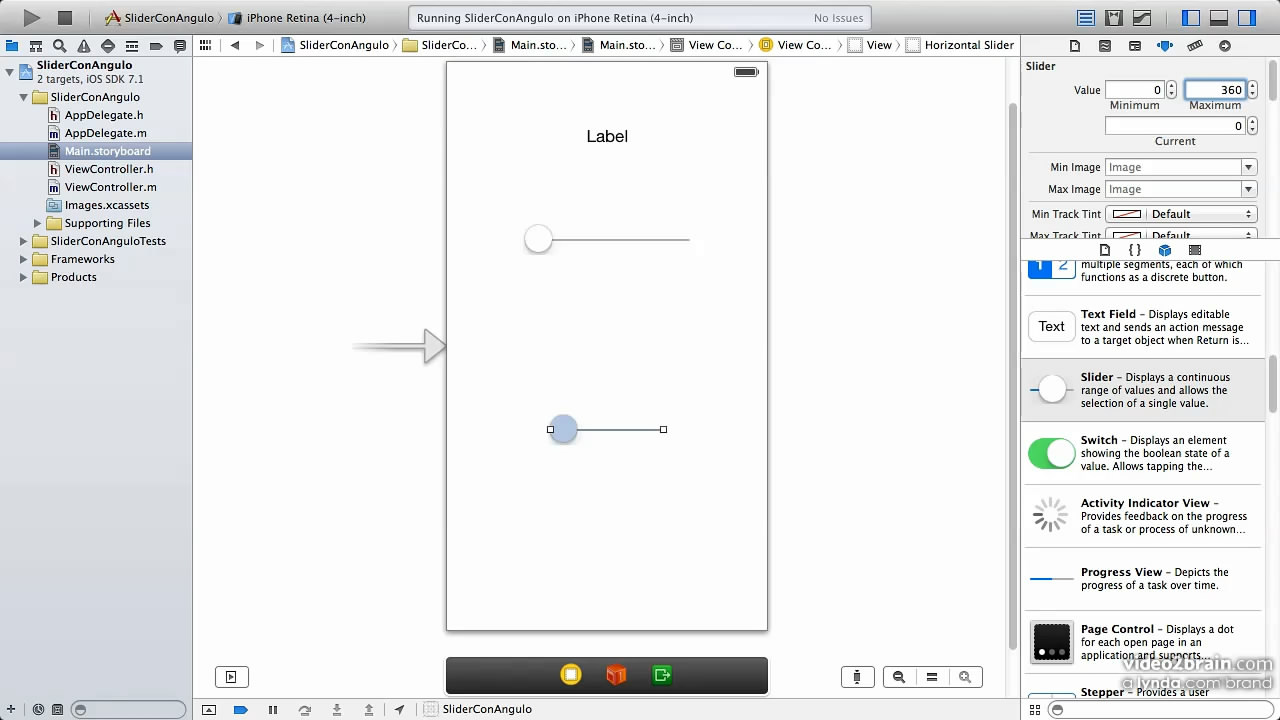Viewport: 1280px width, 720px height.
Task: Click the Maximum value stepper
Action: click(x=1252, y=90)
